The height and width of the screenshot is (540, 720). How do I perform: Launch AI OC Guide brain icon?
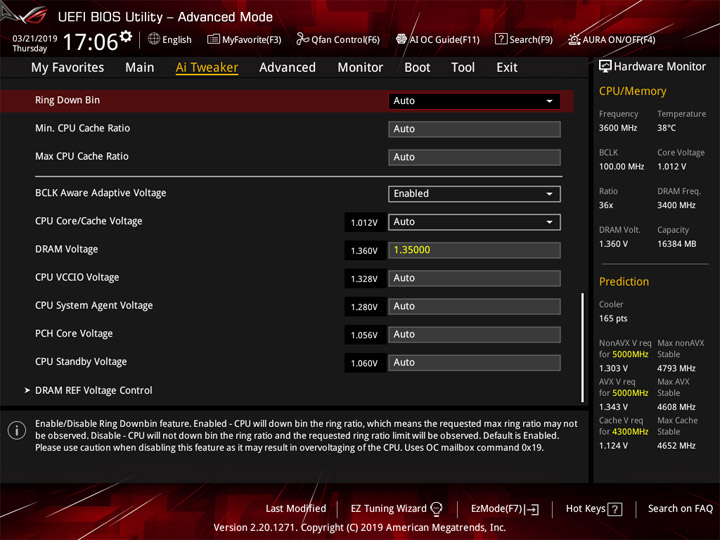click(401, 39)
